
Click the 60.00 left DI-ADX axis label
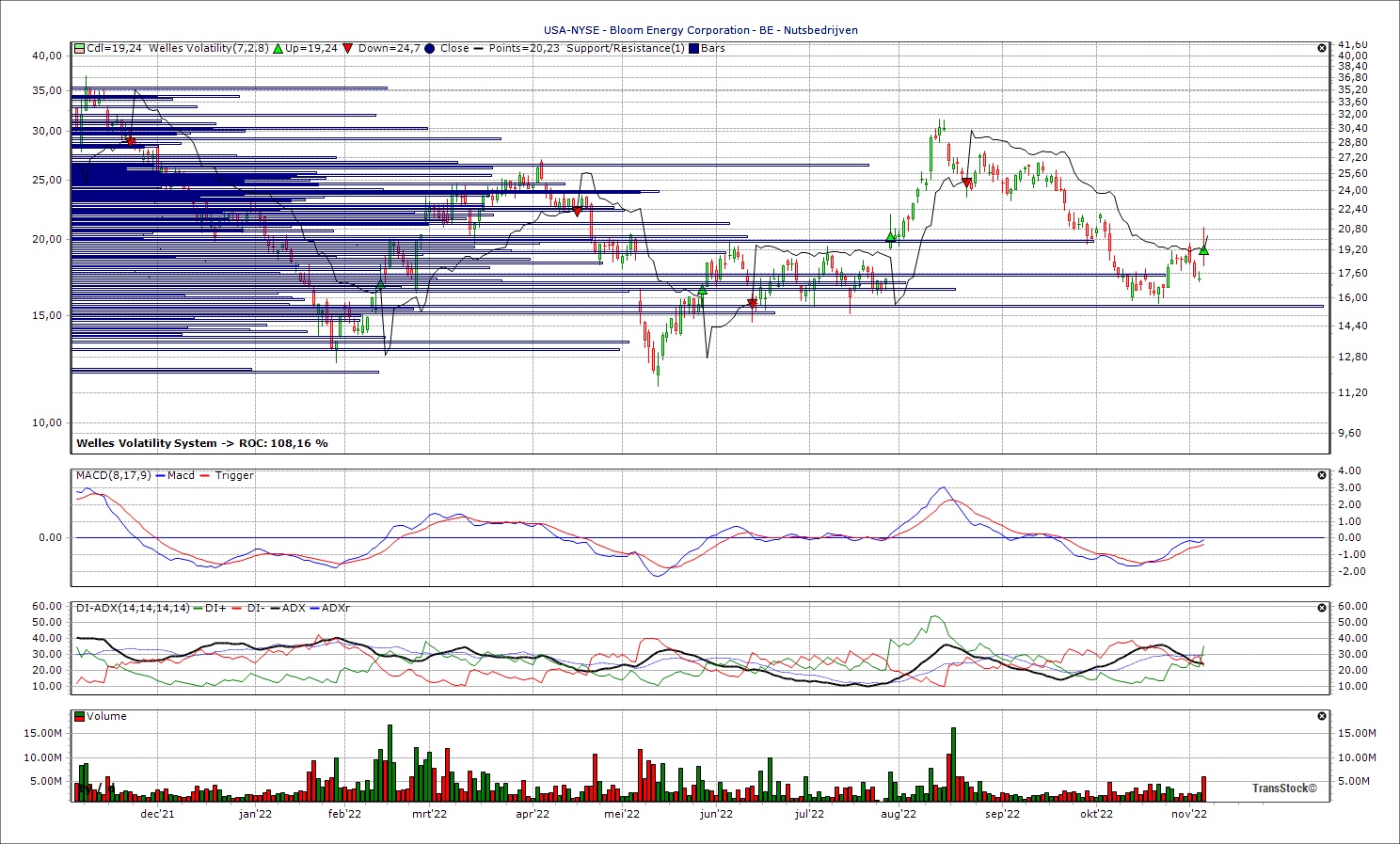click(48, 607)
